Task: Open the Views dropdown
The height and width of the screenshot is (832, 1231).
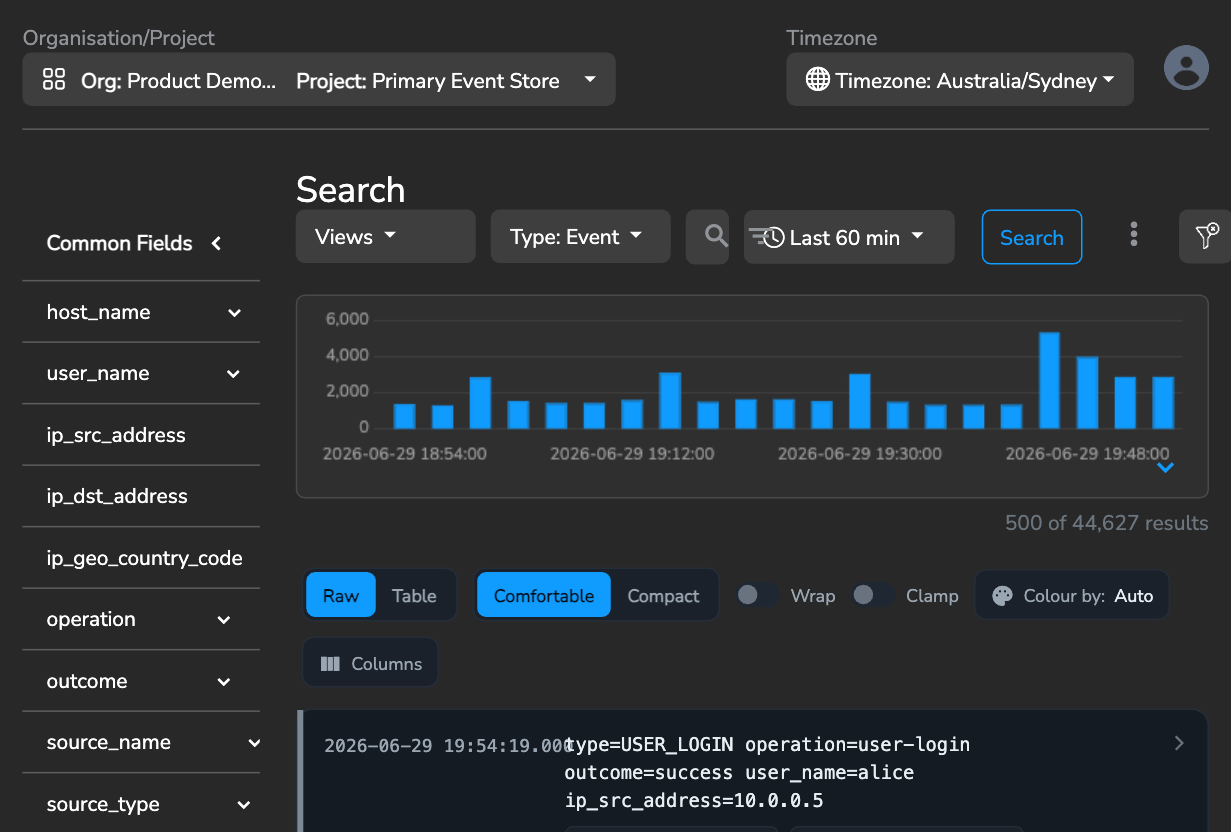Action: point(385,236)
